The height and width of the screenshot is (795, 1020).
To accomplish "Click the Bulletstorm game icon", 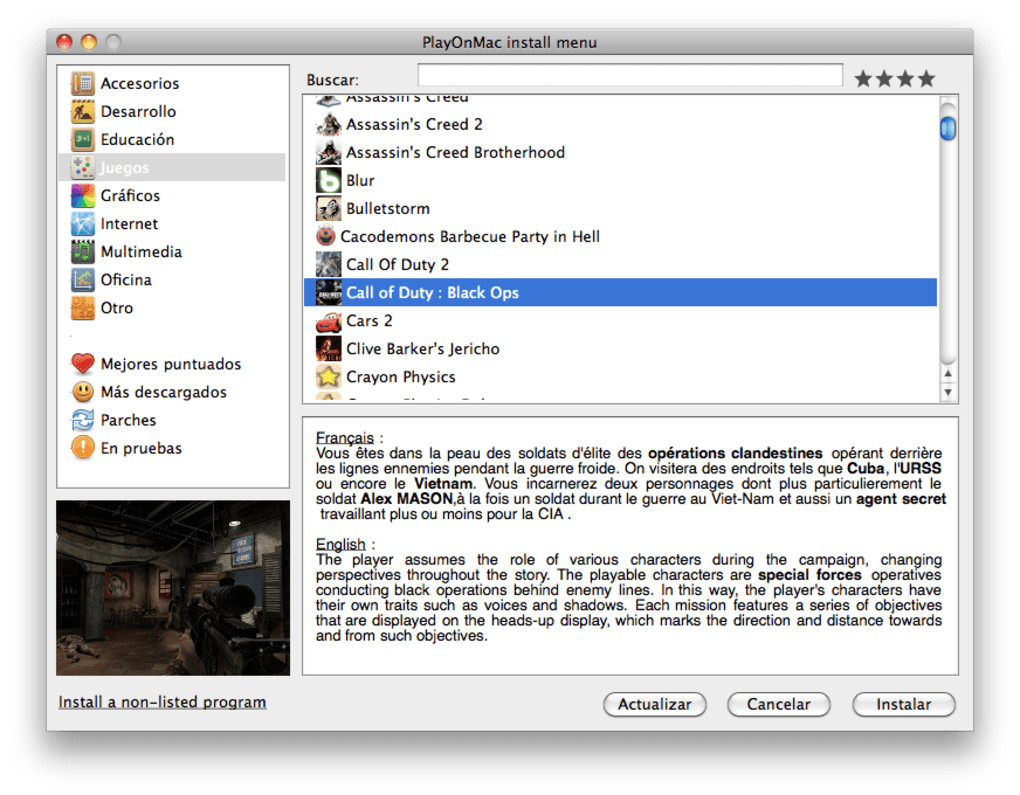I will coord(329,208).
